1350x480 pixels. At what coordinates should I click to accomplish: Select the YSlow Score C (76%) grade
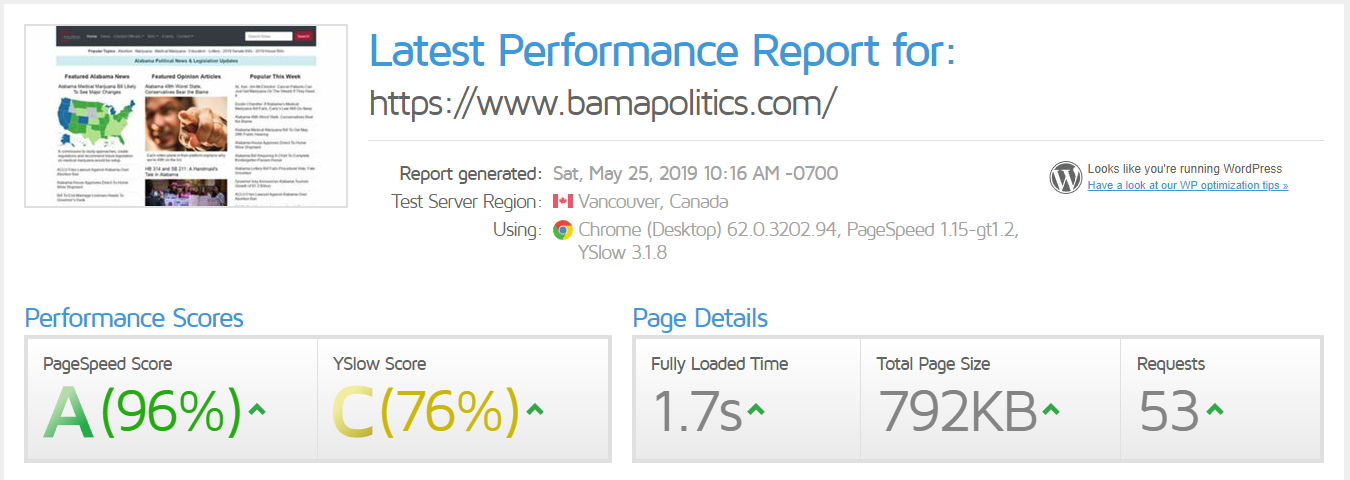[426, 411]
